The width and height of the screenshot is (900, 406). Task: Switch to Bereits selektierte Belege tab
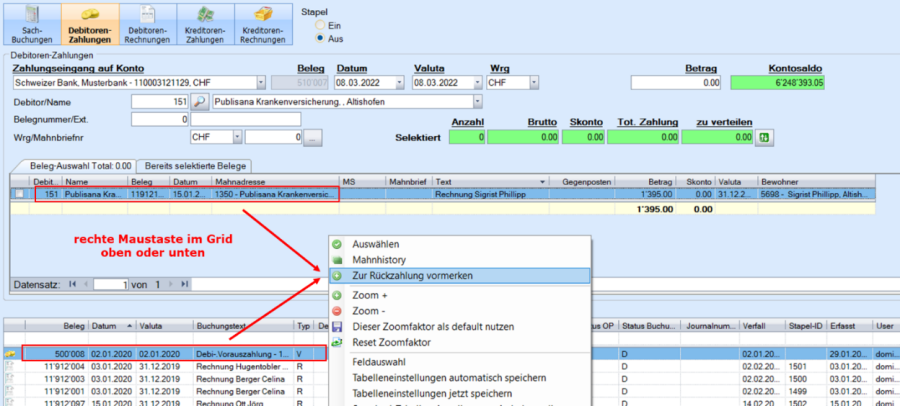(195, 165)
